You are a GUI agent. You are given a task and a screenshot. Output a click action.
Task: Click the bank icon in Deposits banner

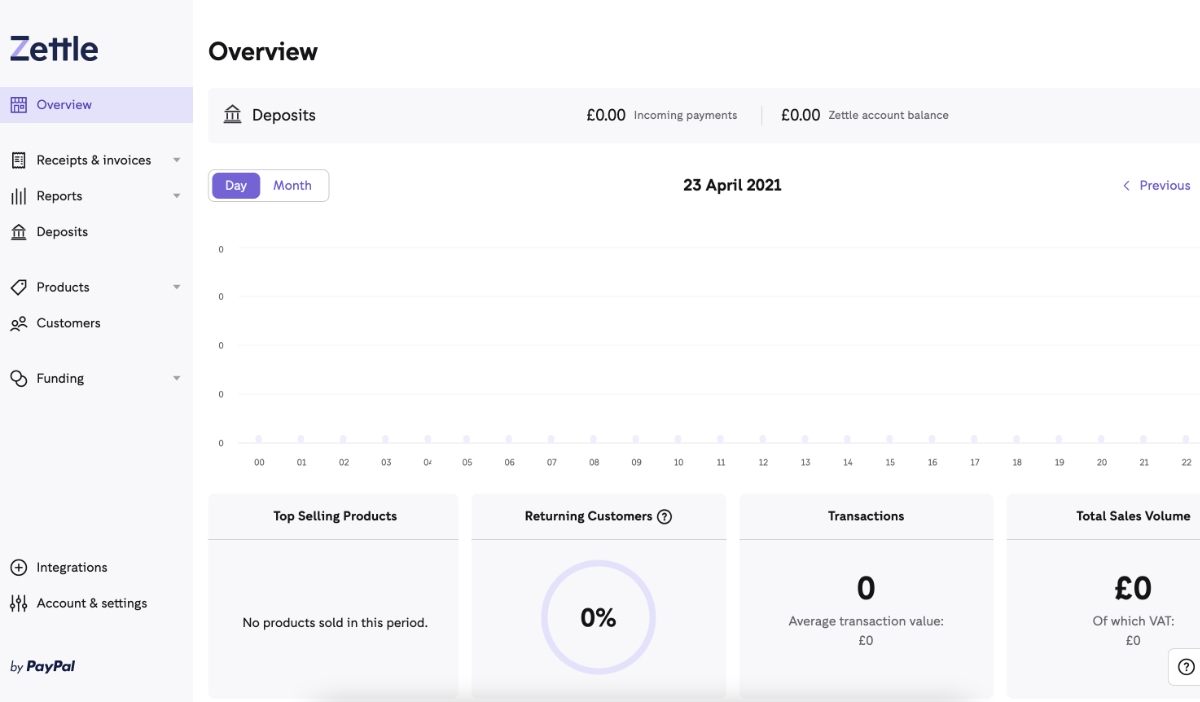(233, 114)
